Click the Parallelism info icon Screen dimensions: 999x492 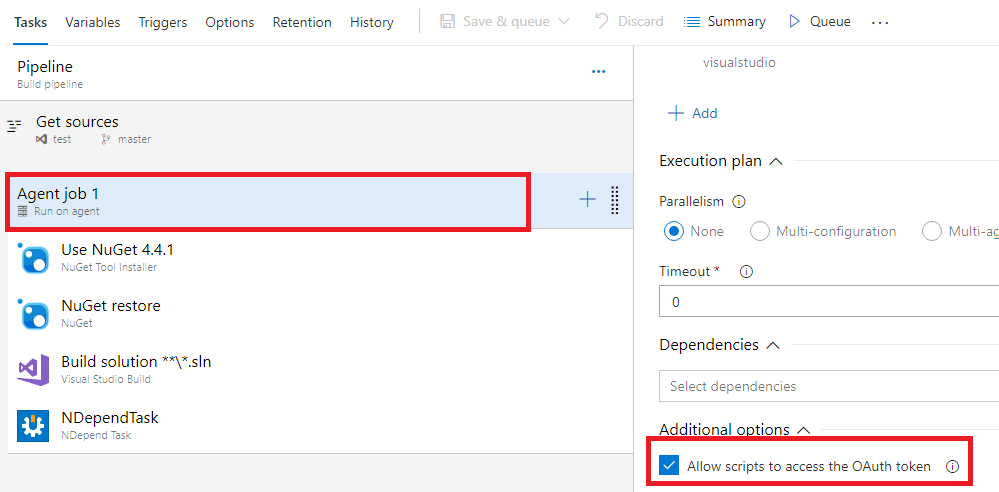click(x=739, y=201)
